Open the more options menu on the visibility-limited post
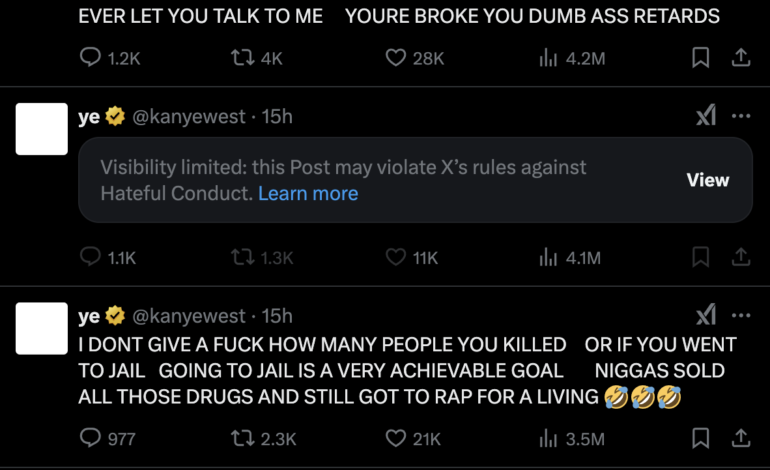 741,116
